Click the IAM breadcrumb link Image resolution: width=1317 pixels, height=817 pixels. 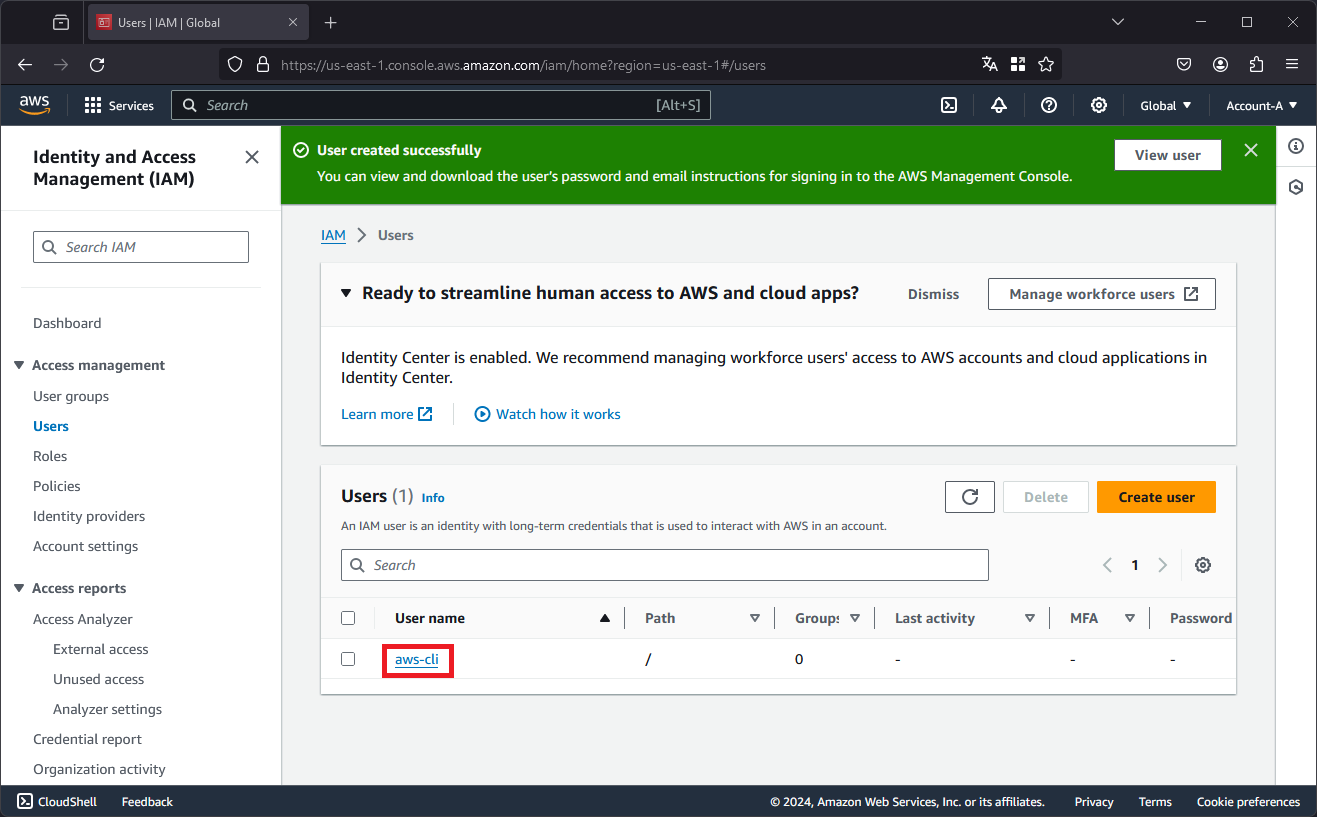point(333,235)
